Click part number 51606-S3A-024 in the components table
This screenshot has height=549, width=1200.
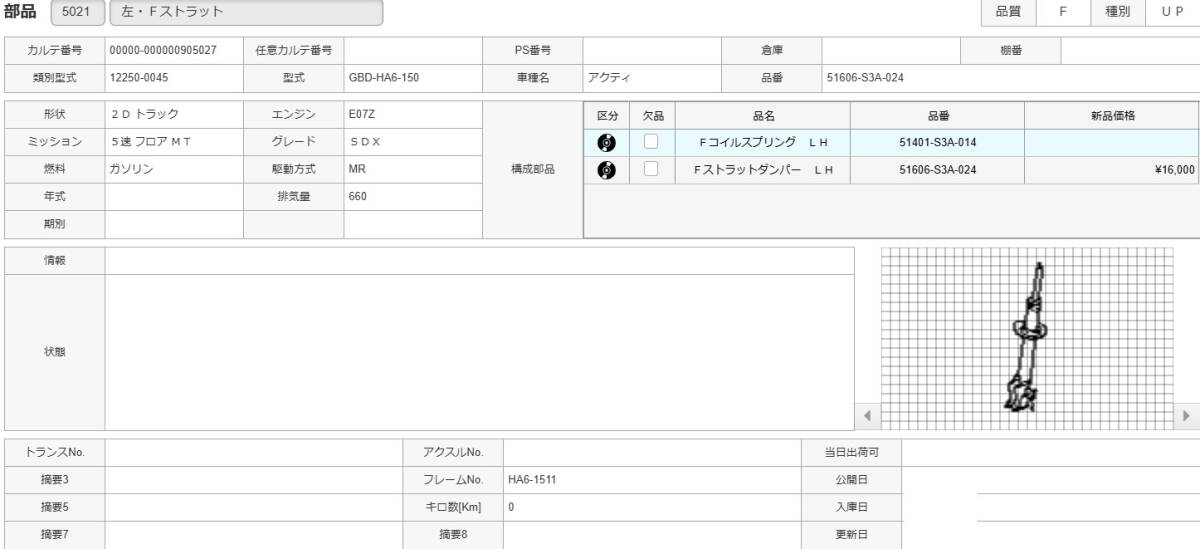click(938, 169)
